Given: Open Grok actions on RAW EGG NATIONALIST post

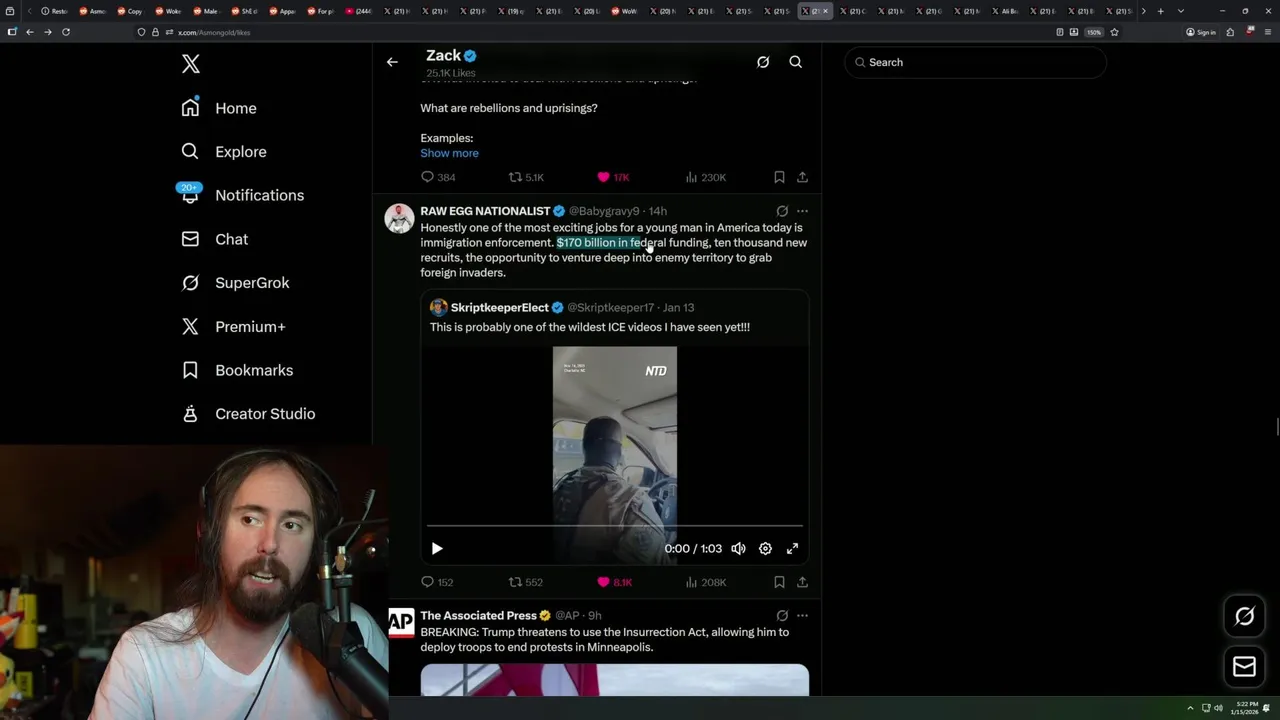Looking at the screenshot, I should point(782,211).
